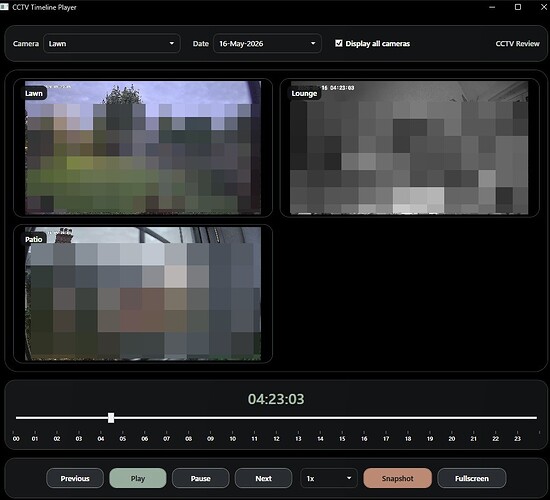
Task: Open the 1x playback speed dropdown
Action: 329,478
